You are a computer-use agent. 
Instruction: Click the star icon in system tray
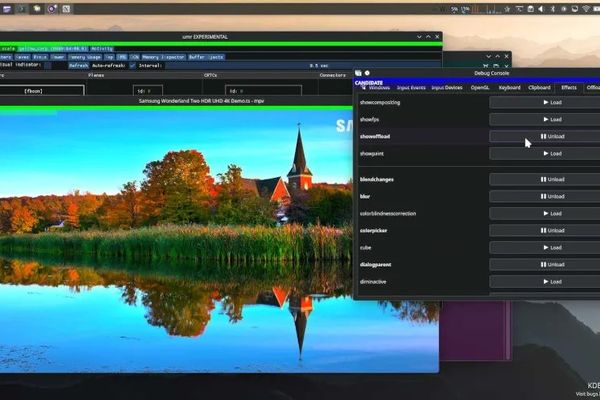click(x=507, y=9)
